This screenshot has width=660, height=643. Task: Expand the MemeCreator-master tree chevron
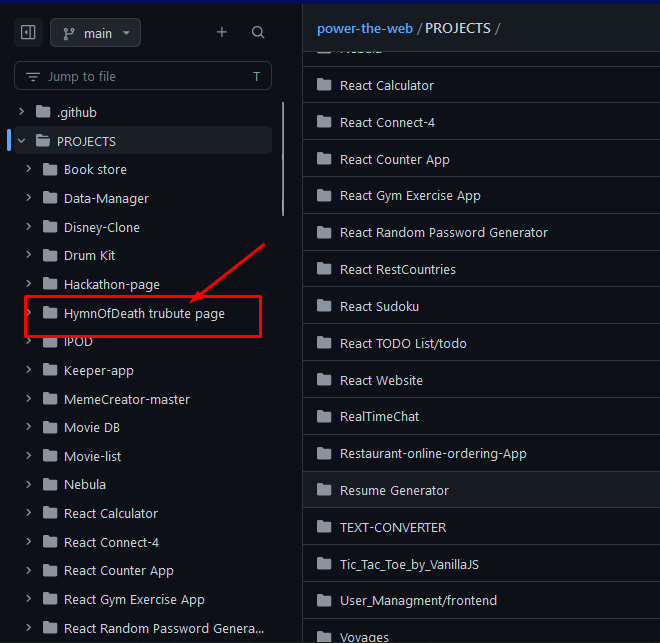[x=29, y=399]
